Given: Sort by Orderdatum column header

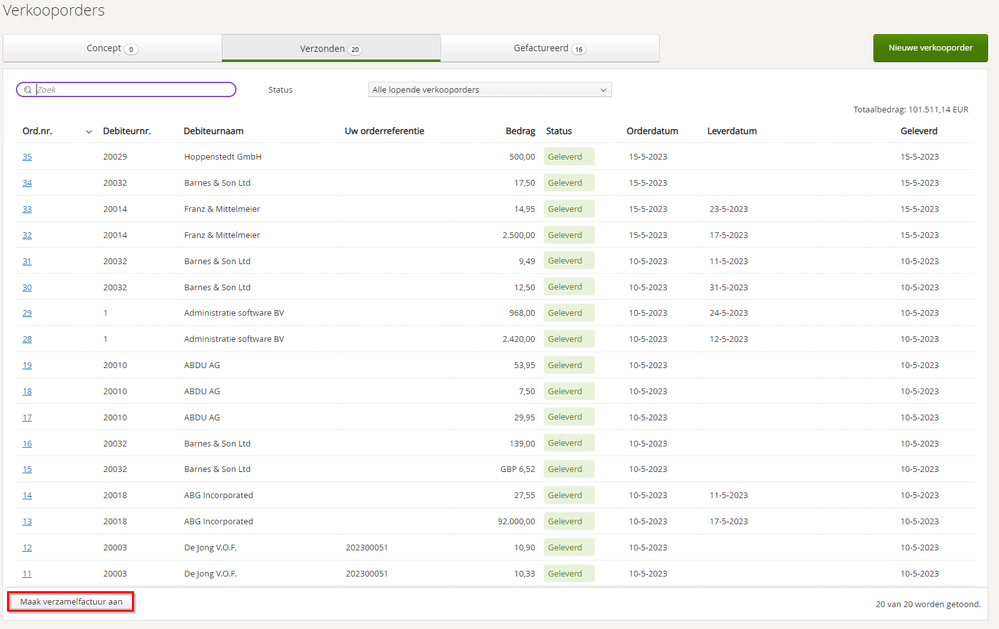Looking at the screenshot, I should point(652,131).
